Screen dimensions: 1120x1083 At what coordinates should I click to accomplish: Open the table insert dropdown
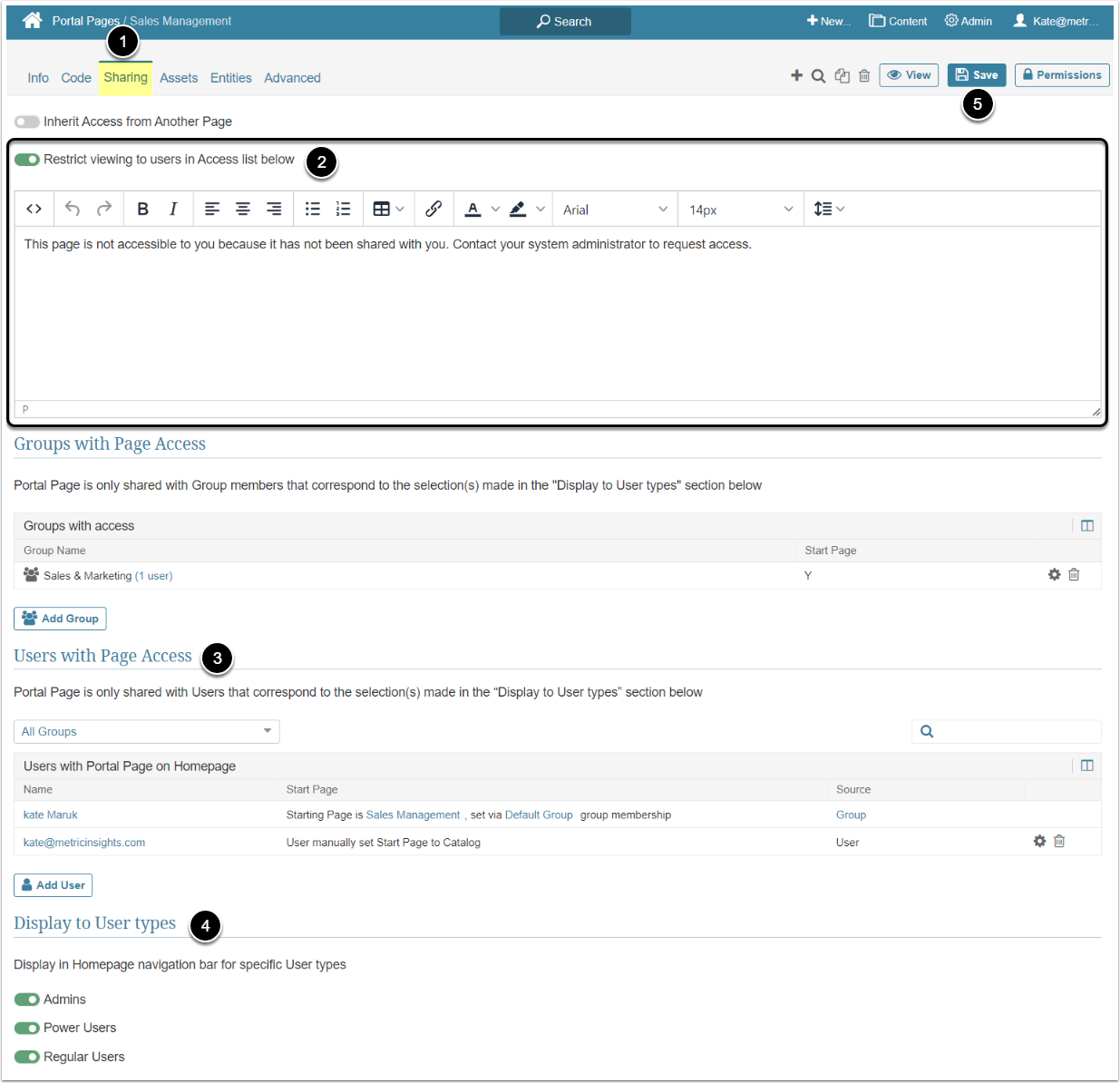point(389,210)
